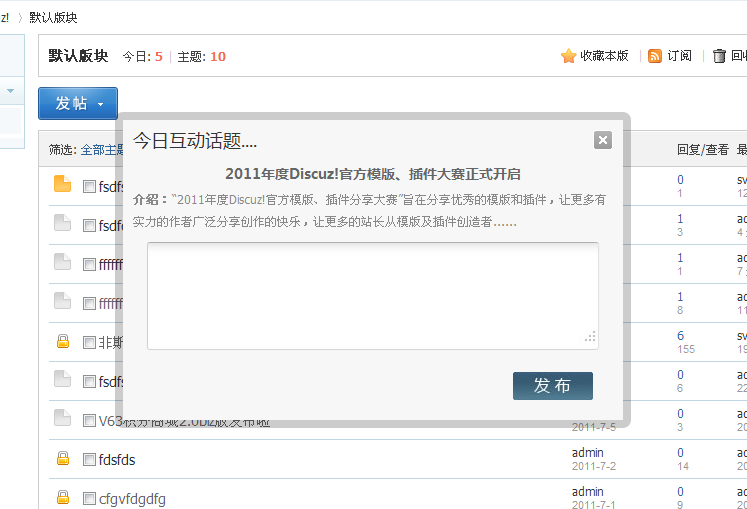This screenshot has height=509, width=747.
Task: Click the 收藏本版 link
Action: pyautogui.click(x=604, y=56)
